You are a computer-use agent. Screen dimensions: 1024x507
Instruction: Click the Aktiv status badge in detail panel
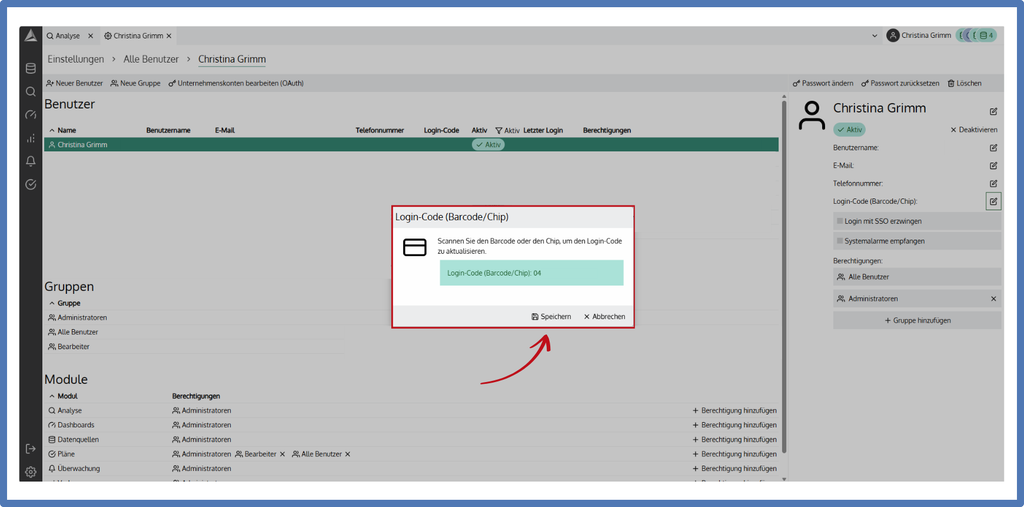pyautogui.click(x=849, y=130)
